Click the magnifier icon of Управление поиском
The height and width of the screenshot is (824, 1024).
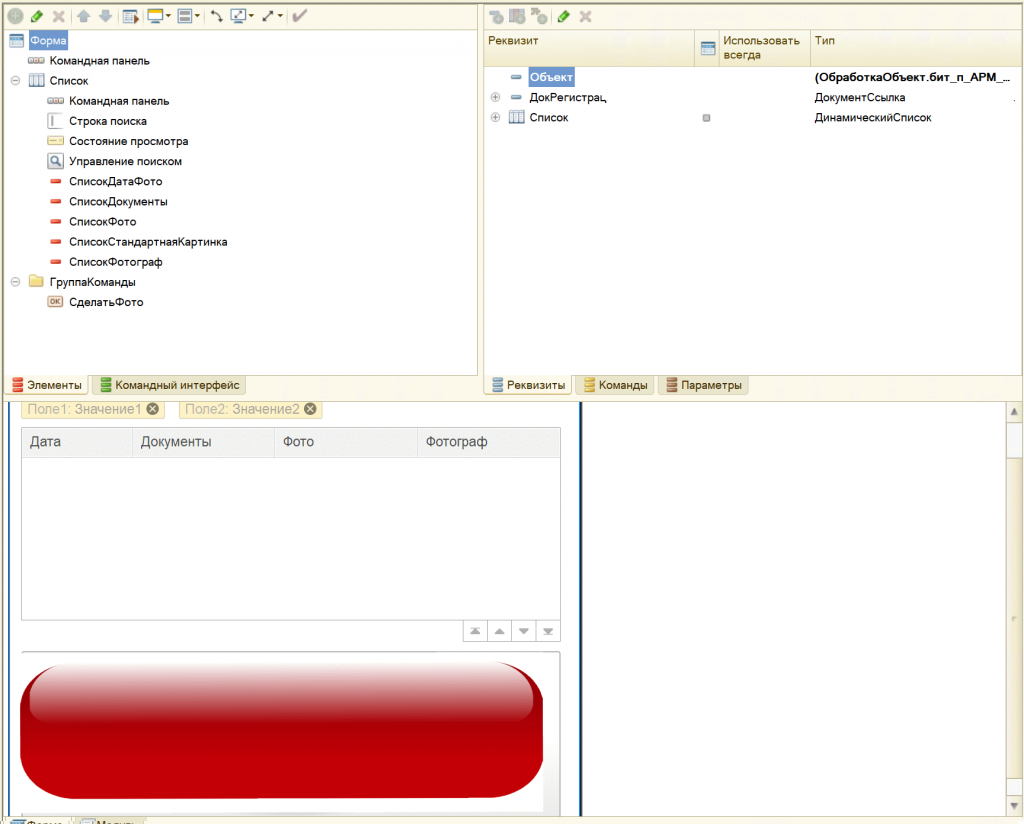click(x=56, y=161)
